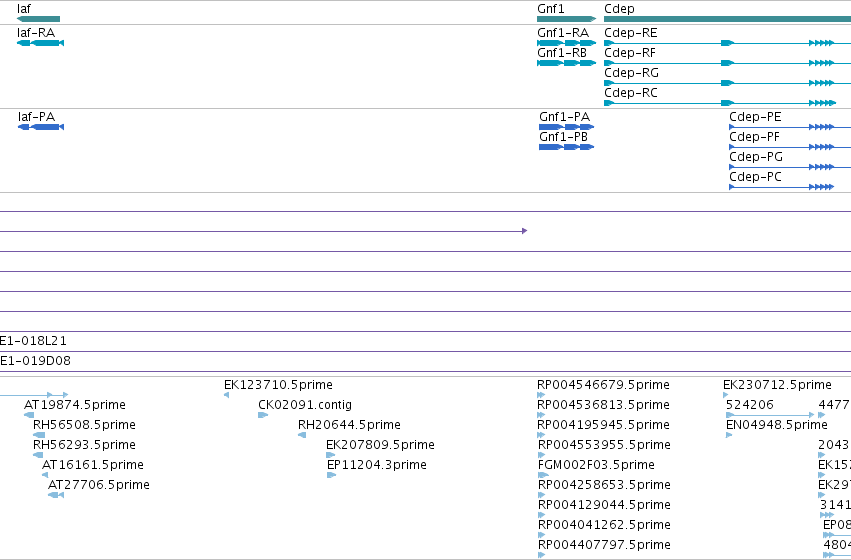The image size is (851, 560).
Task: Select the FGM002F03.5prime EST
Action: coord(596,465)
